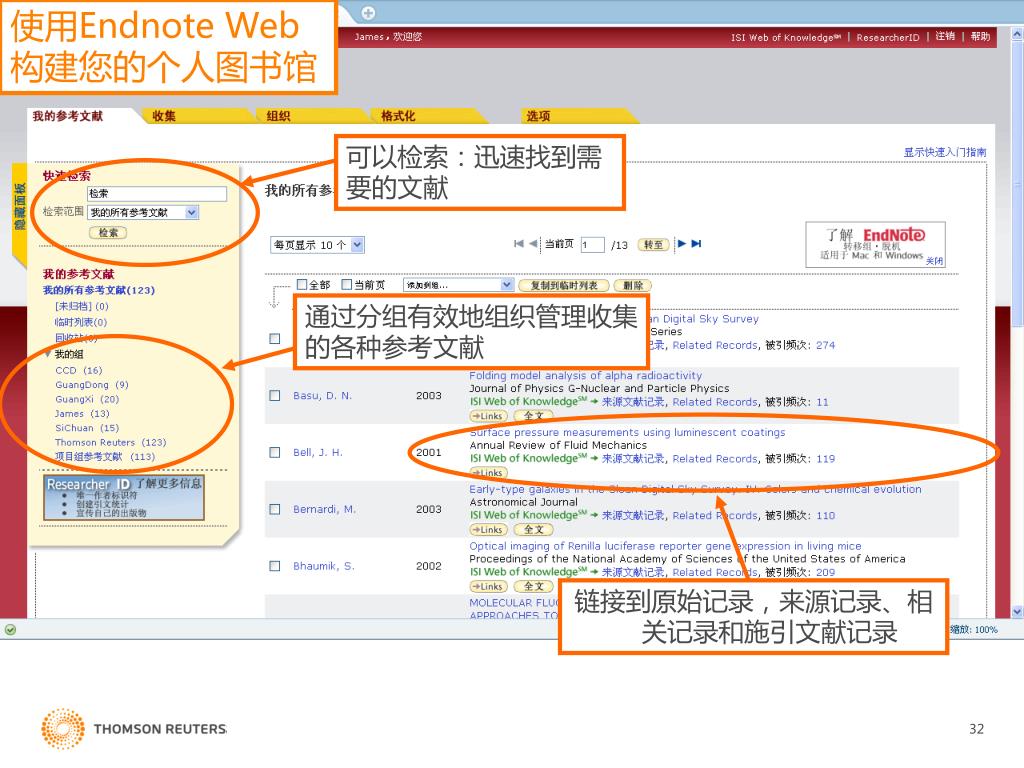This screenshot has width=1024, height=768.
Task: Go to next page arrow icon
Action: tap(682, 244)
